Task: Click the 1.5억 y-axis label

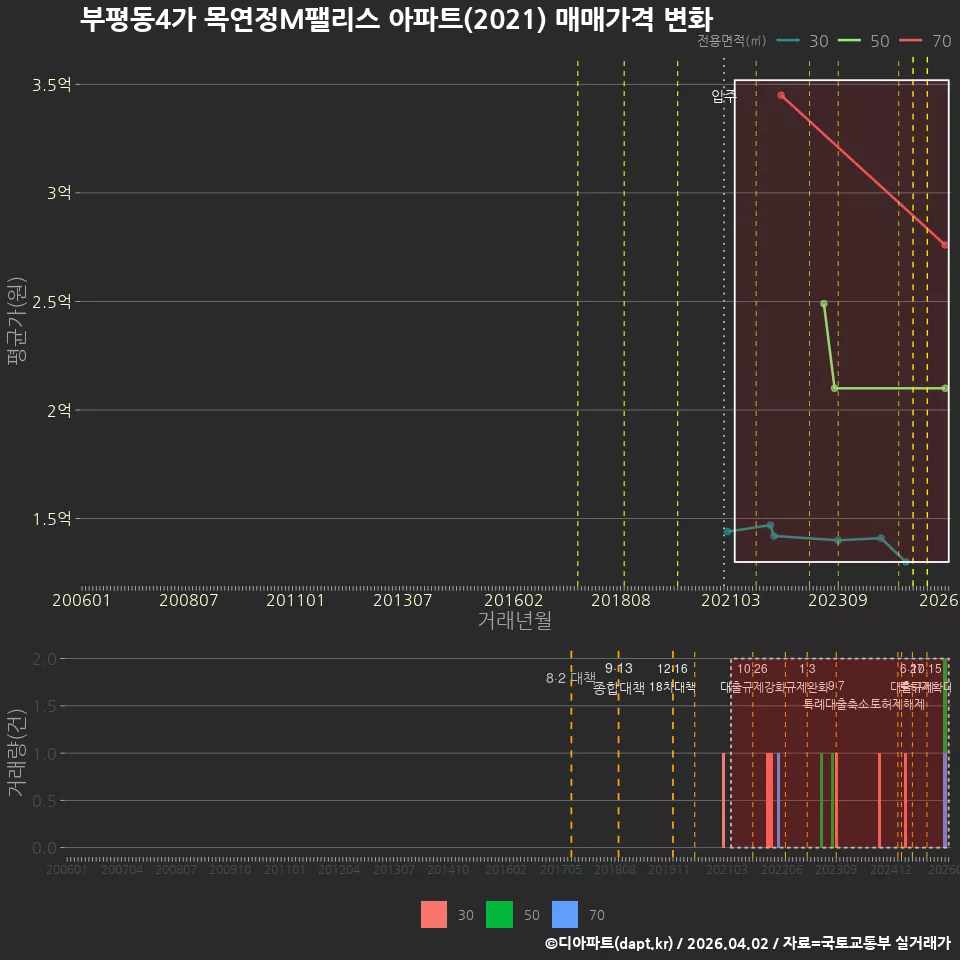Action: pyautogui.click(x=52, y=519)
